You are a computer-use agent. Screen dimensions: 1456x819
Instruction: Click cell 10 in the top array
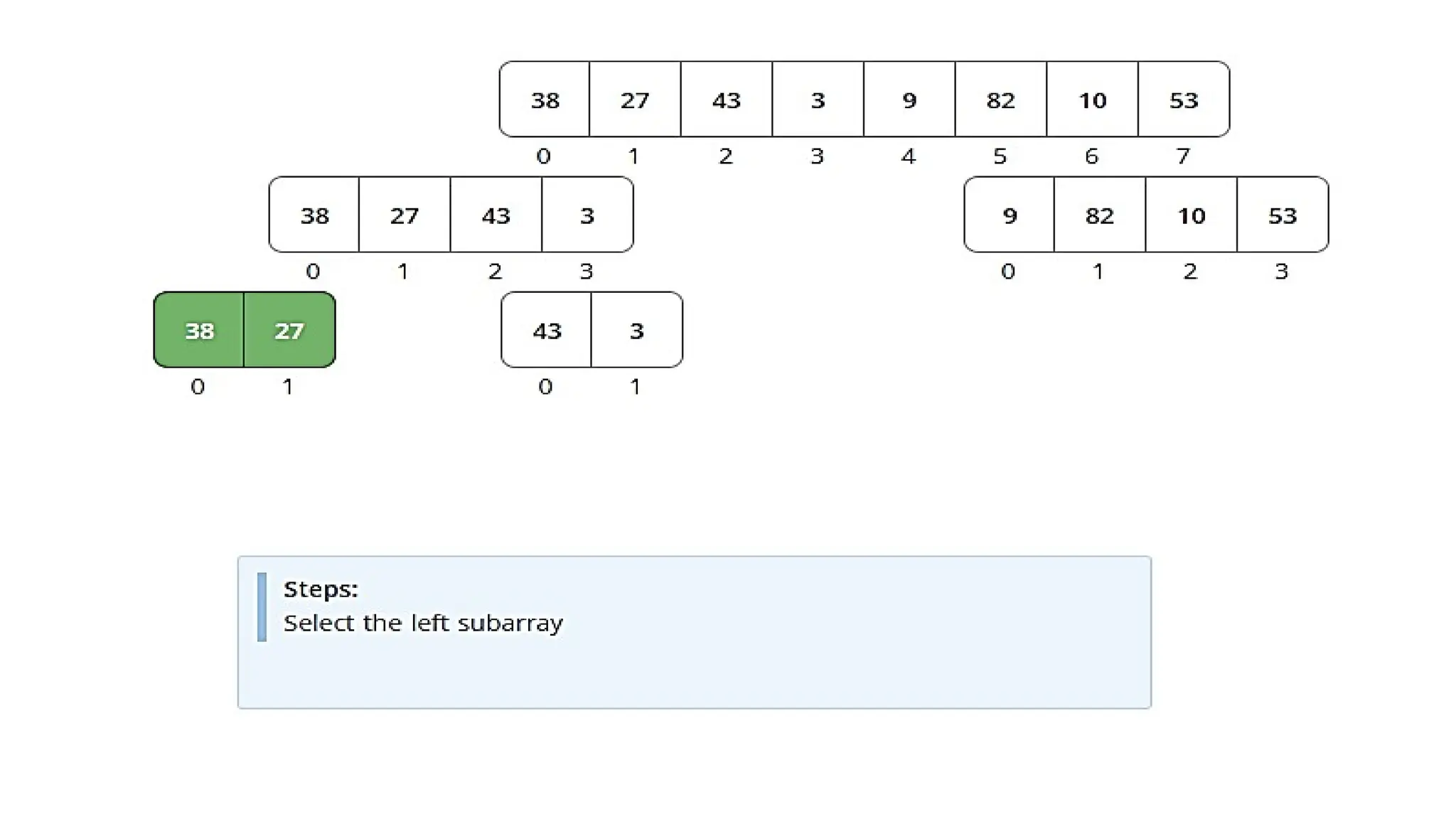[x=1092, y=100]
